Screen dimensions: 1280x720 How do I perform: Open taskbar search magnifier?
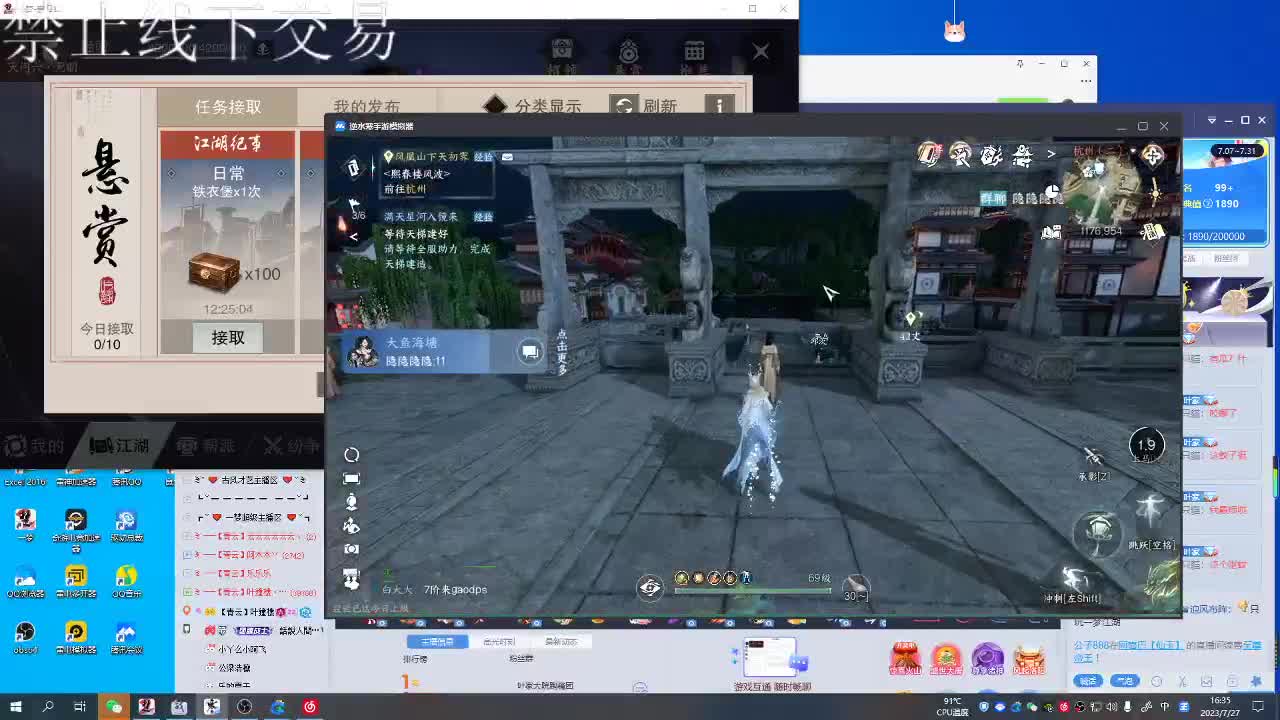tap(48, 707)
